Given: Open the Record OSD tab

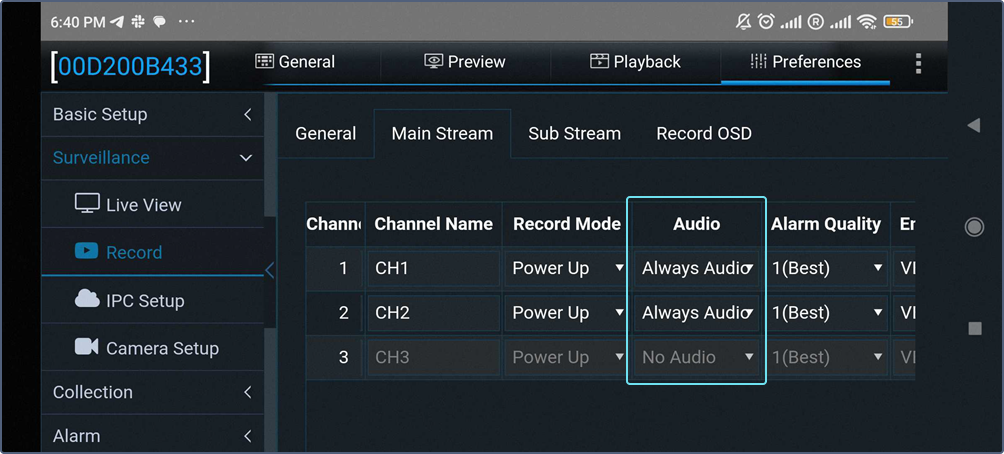Looking at the screenshot, I should point(704,134).
